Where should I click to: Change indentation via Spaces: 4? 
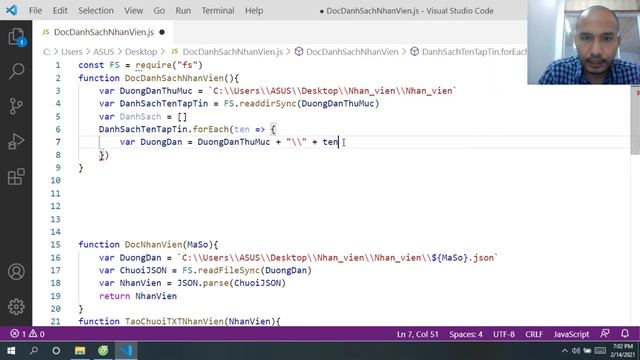[x=466, y=334]
